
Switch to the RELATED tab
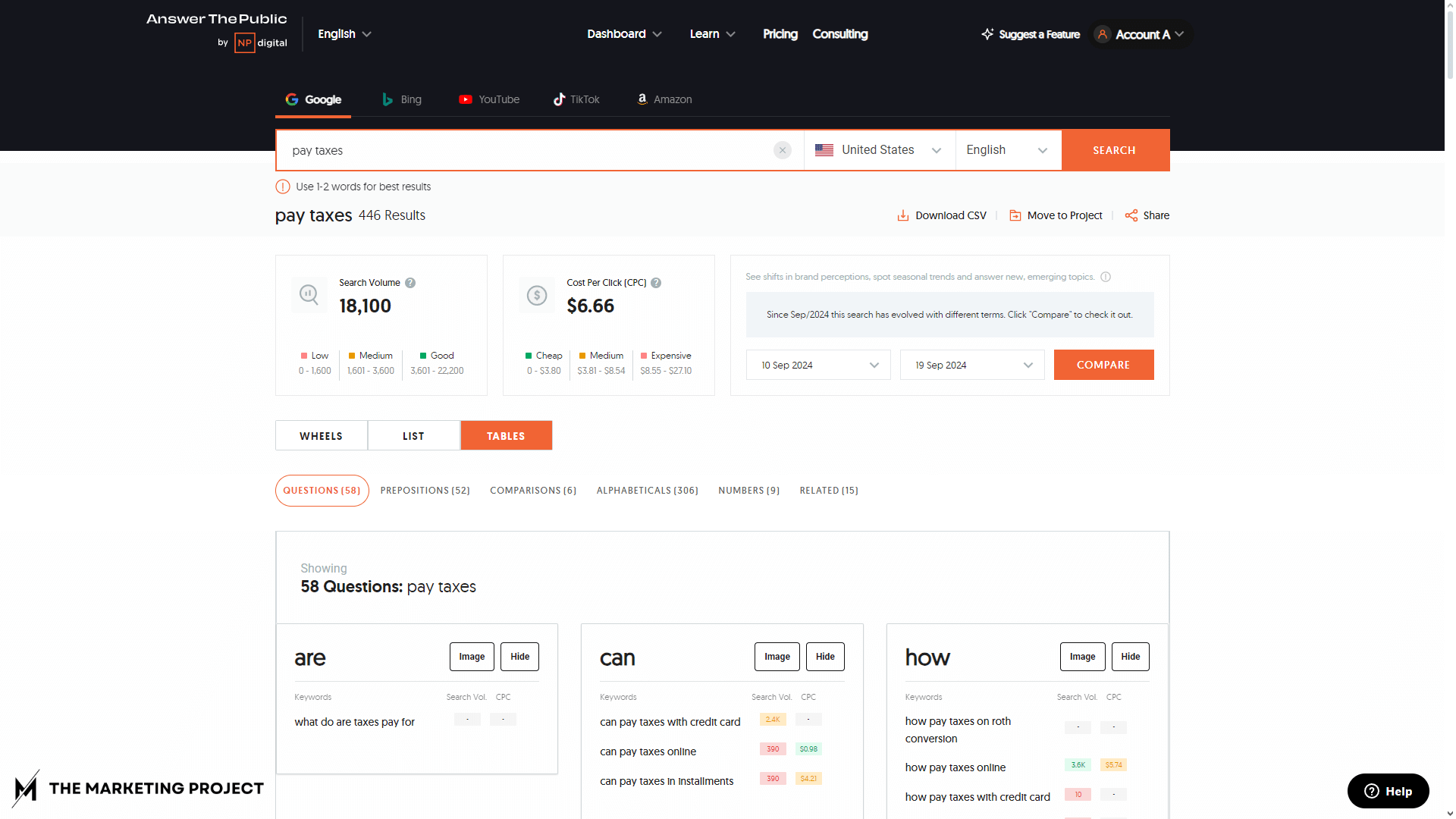[x=830, y=490]
